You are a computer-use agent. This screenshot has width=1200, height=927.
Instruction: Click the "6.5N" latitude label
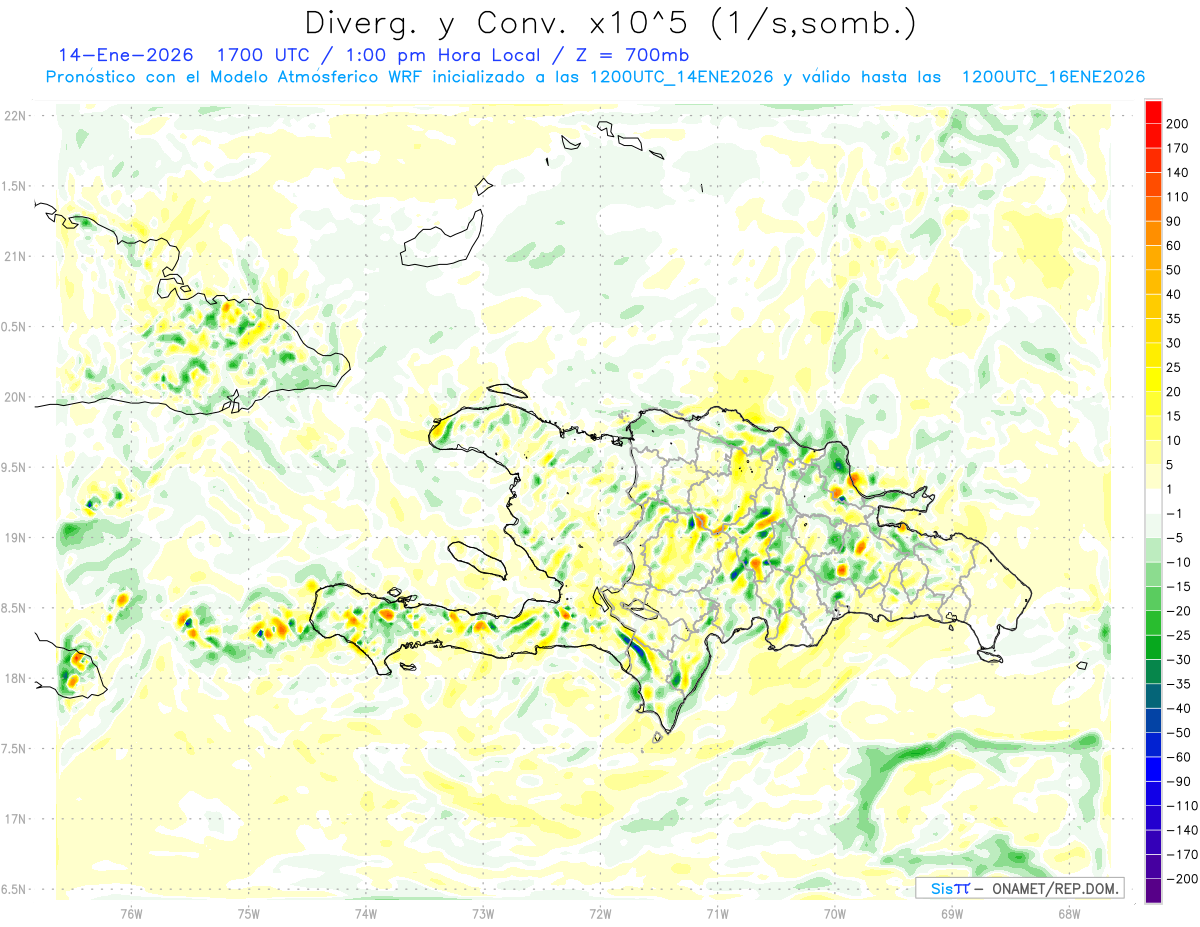[14, 889]
